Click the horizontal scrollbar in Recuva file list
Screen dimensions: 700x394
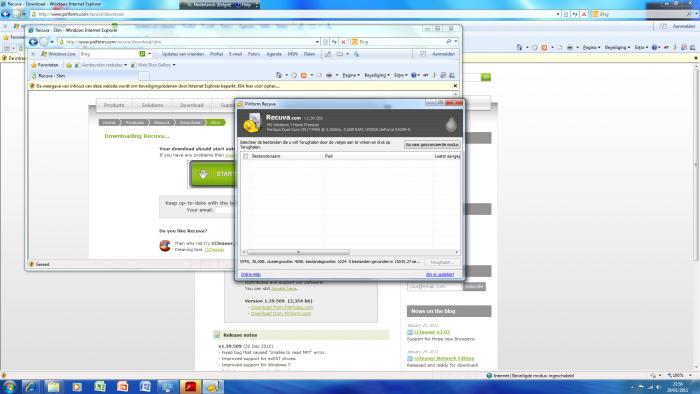coord(298,252)
